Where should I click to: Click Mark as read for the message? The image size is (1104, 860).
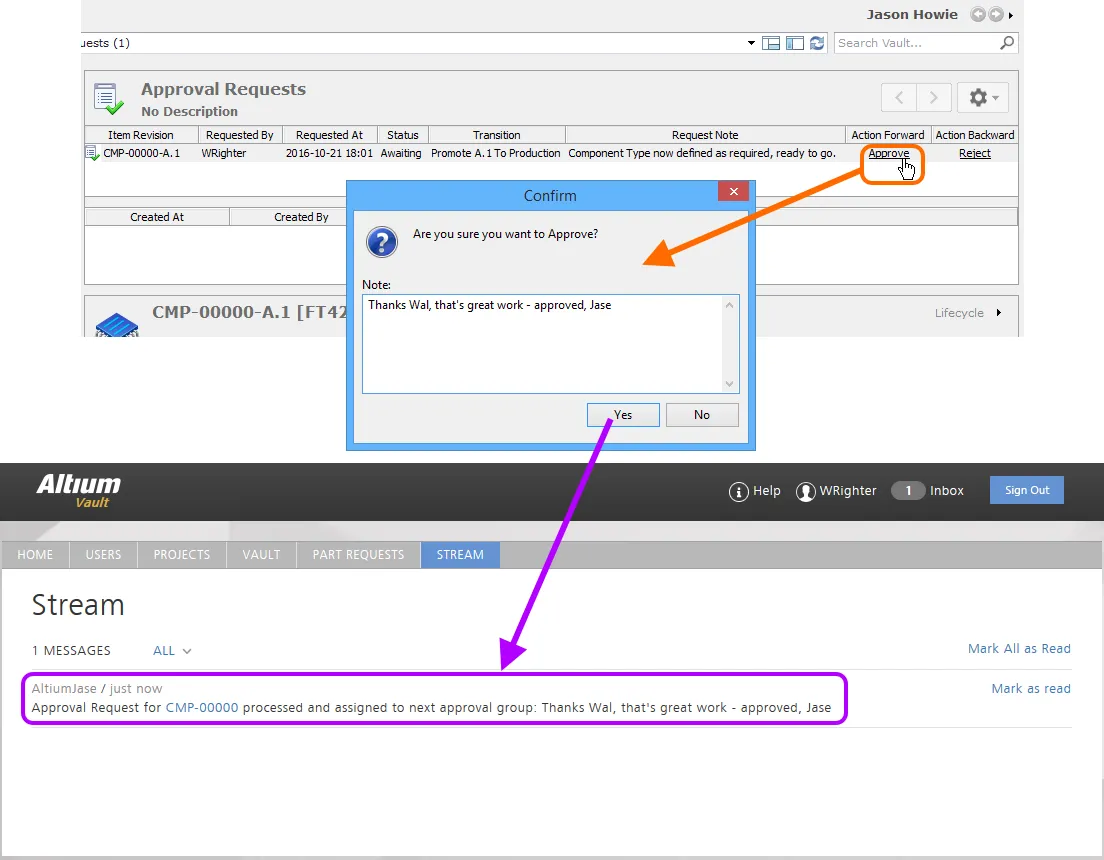coord(1031,689)
